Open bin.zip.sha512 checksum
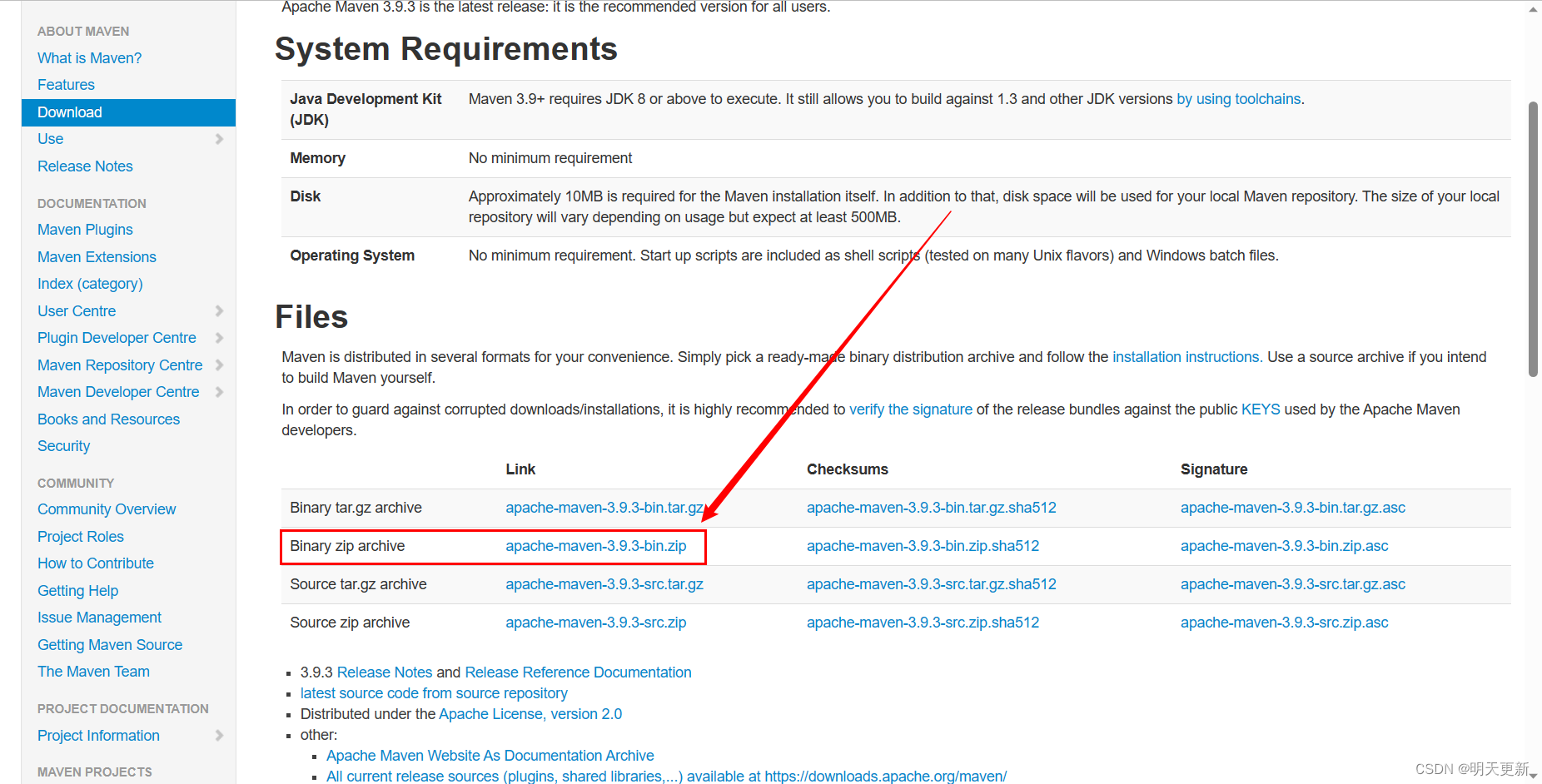This screenshot has width=1542, height=784. pos(923,546)
